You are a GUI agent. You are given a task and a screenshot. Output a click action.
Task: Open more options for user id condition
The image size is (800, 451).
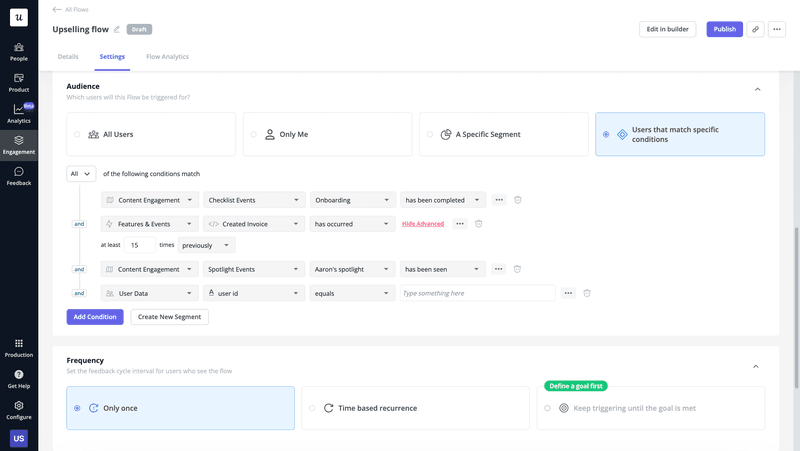pos(568,293)
